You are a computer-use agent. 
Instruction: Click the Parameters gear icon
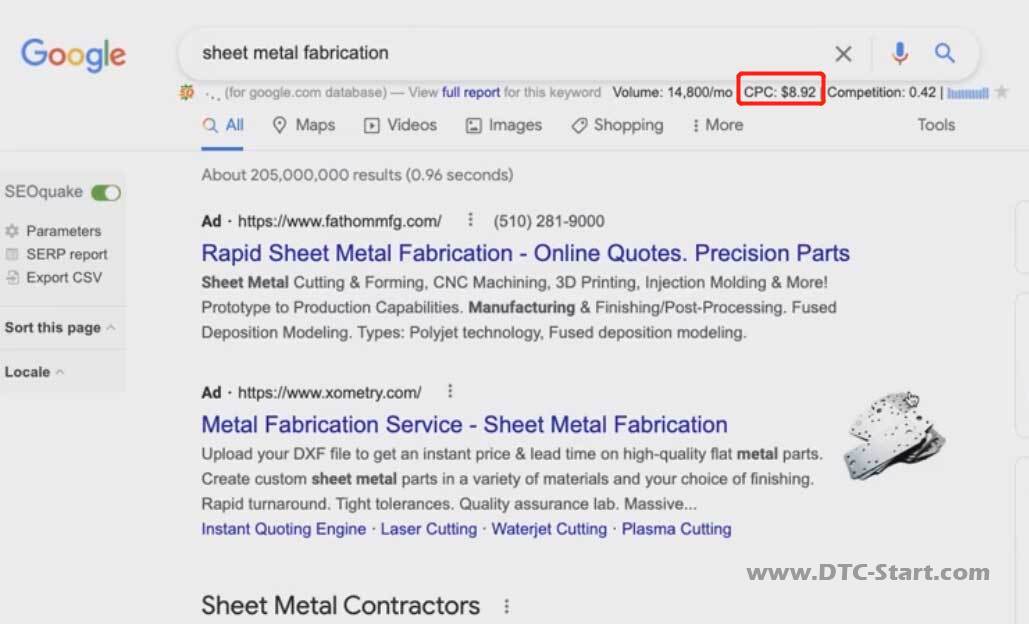[x=12, y=231]
